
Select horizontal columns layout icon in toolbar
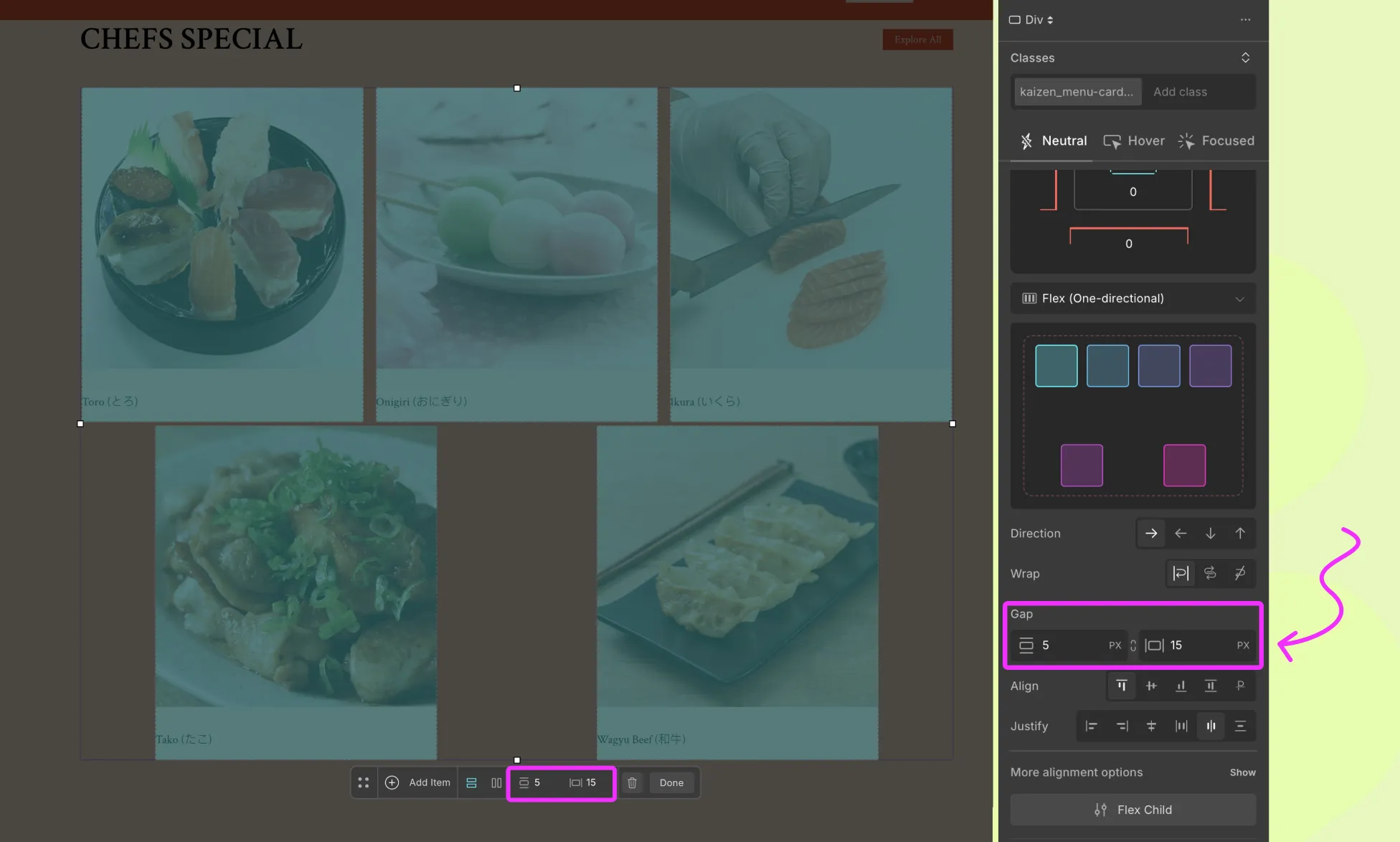[x=496, y=782]
